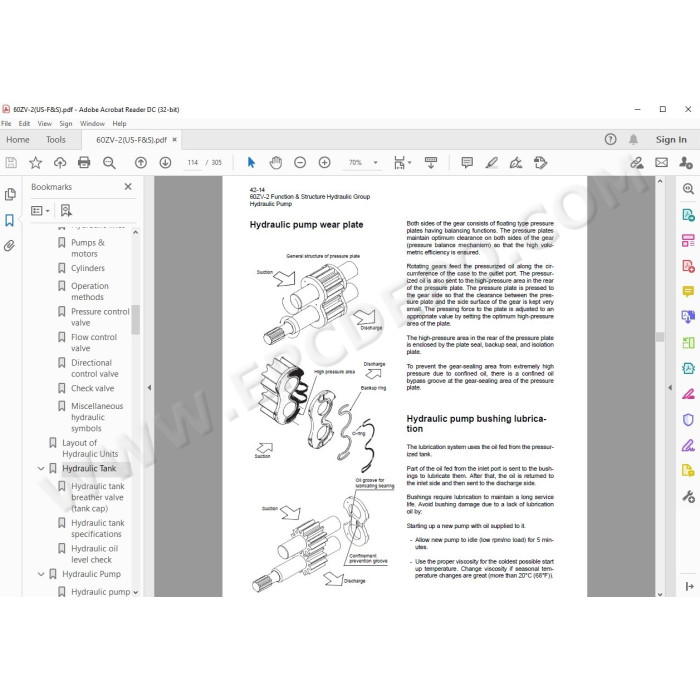
Task: Print the document with printer icon
Action: pyautogui.click(x=84, y=162)
